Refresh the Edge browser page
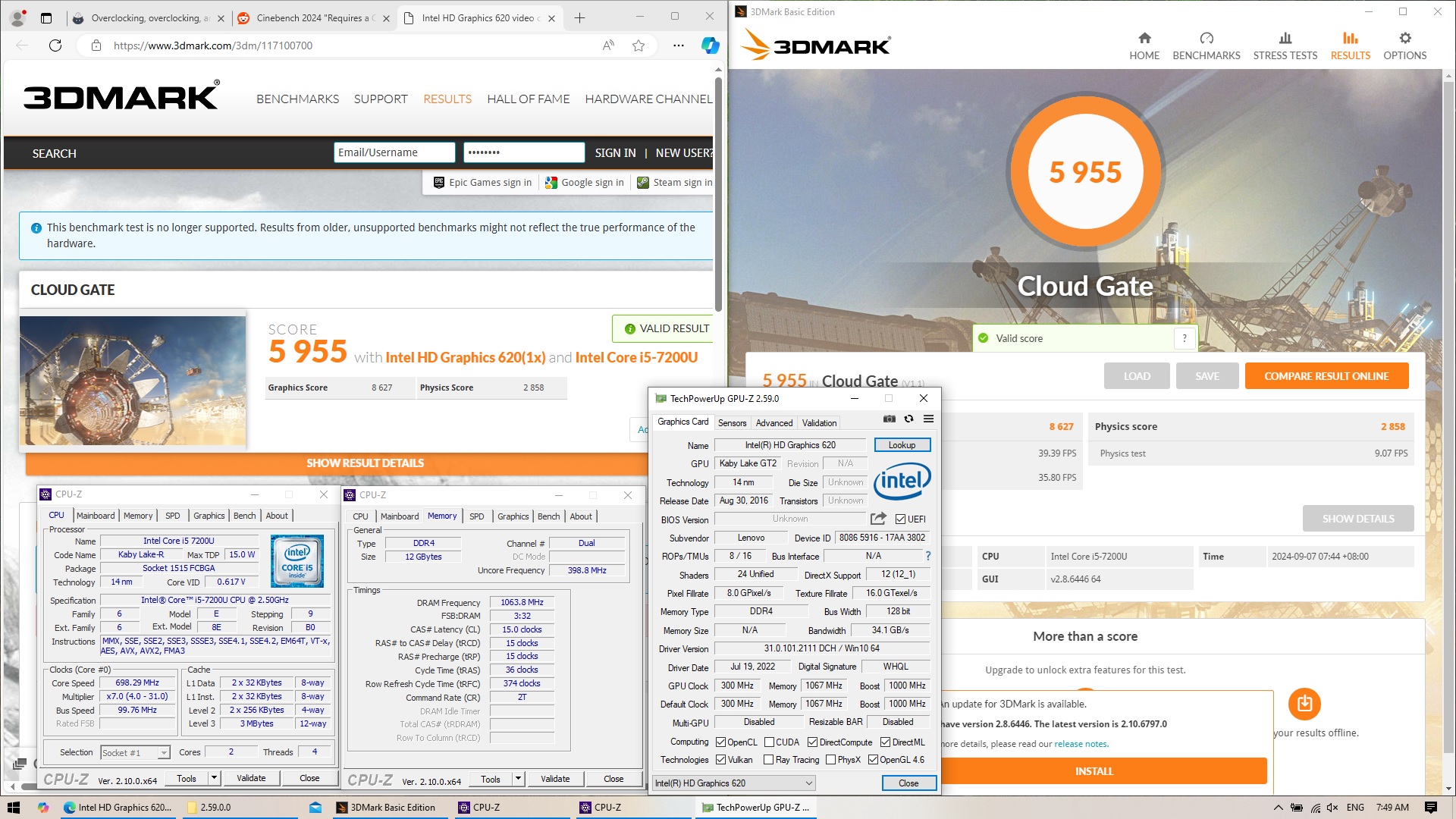 click(x=55, y=45)
